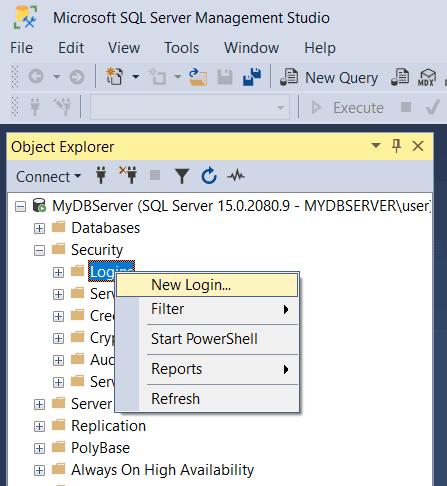
Task: Click the PolyBase folder icon
Action: 59,447
